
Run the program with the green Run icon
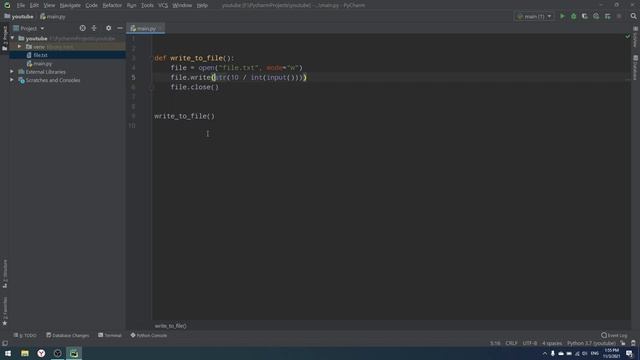[x=562, y=16]
